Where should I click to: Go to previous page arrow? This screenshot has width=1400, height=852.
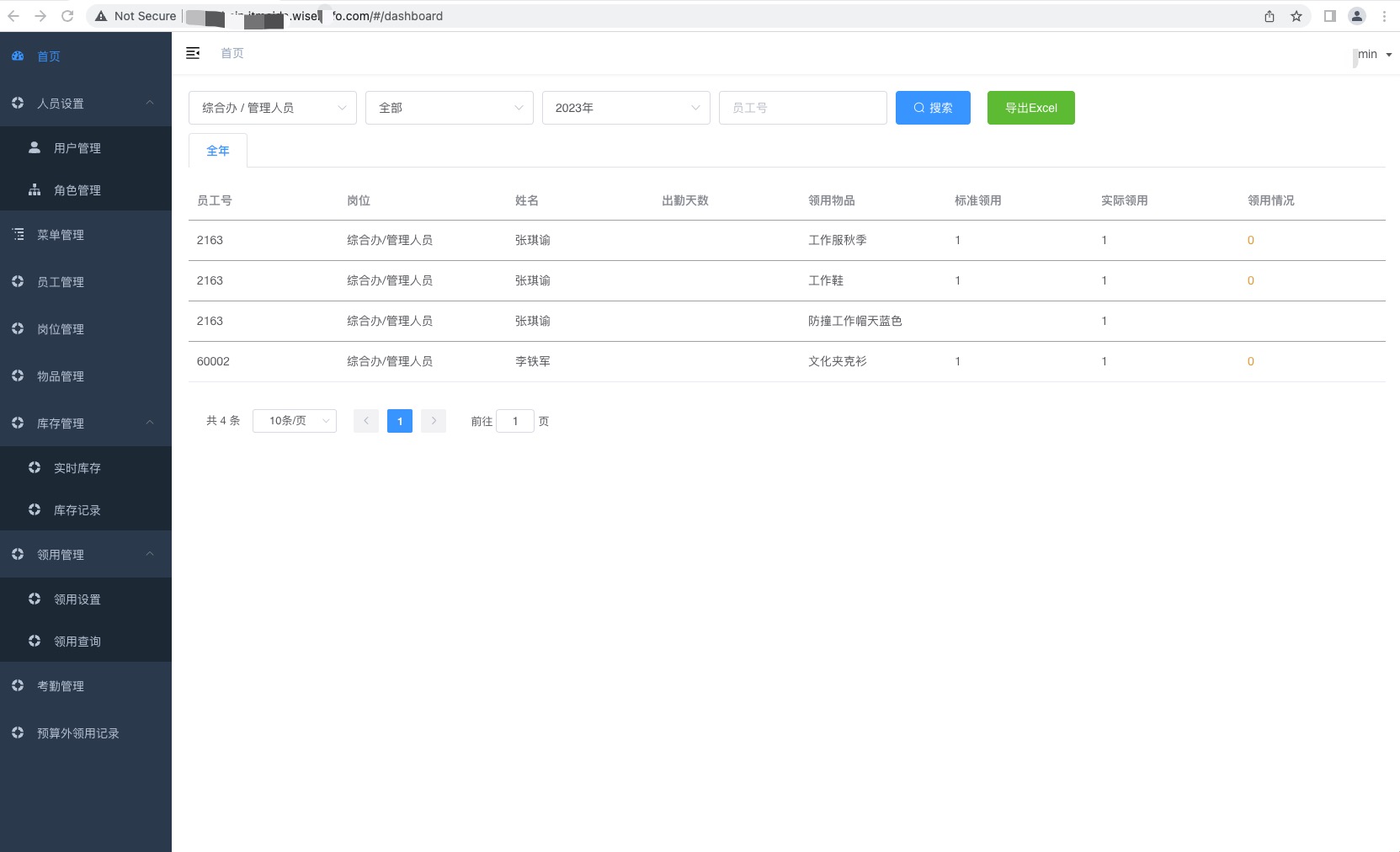coord(366,421)
